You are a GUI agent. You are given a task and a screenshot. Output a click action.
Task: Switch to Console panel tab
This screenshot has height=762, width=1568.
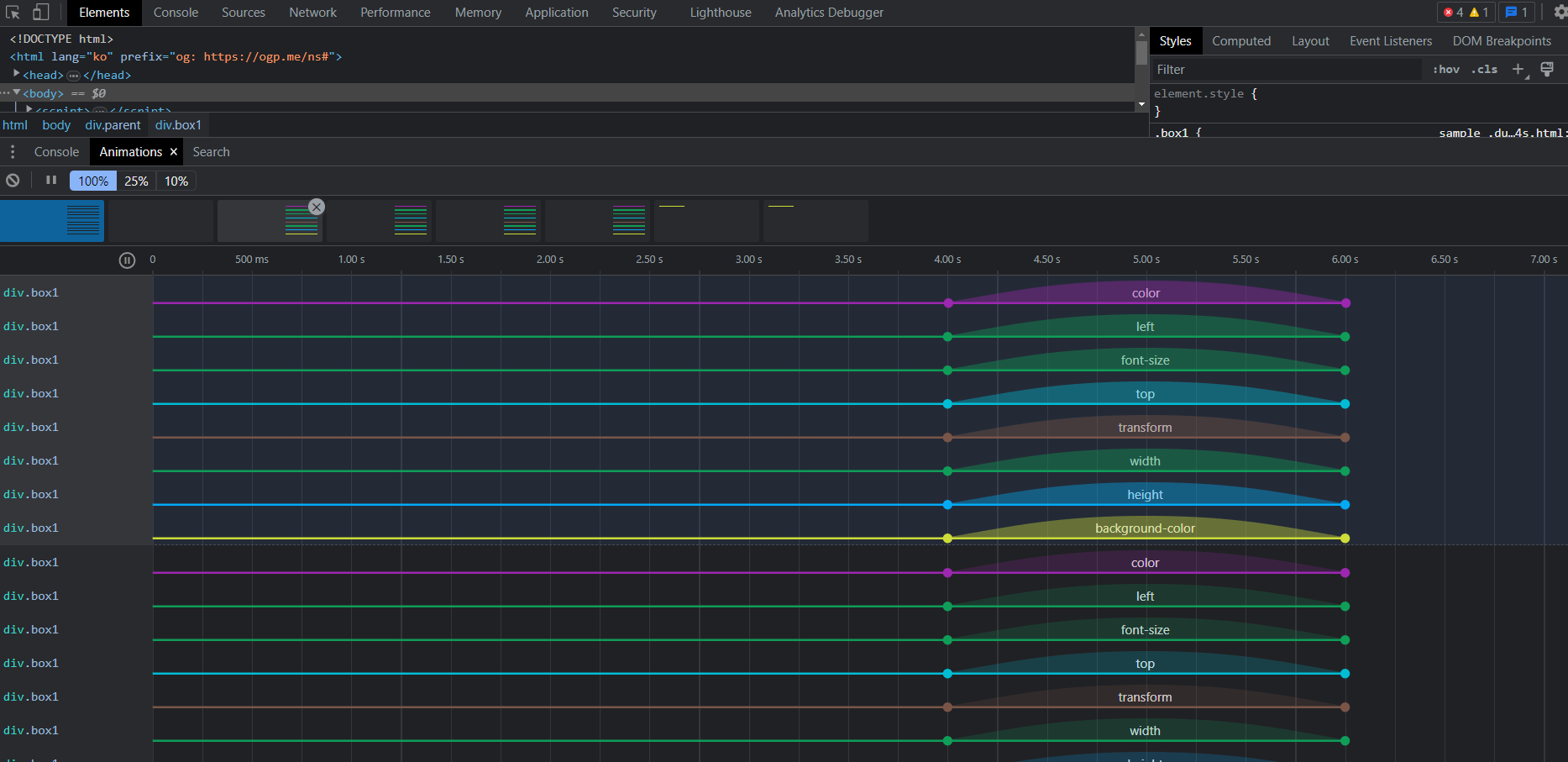coord(176,13)
